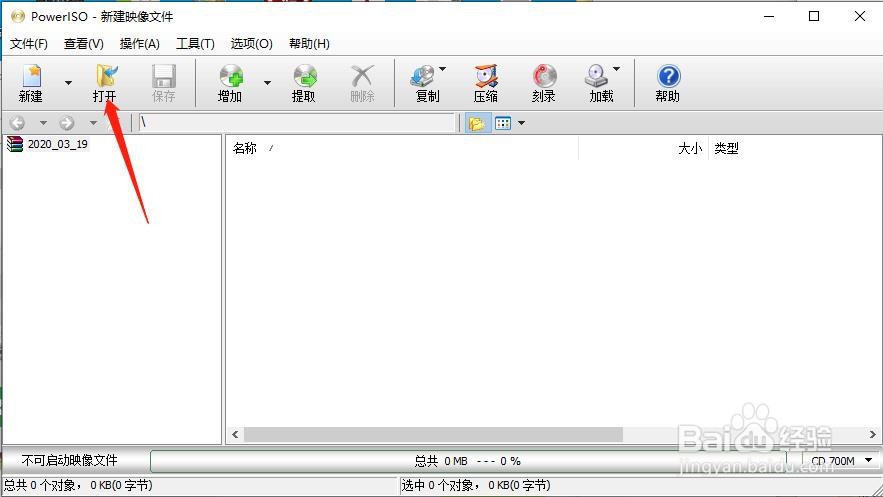
Task: Open an image file with 打开
Action: 105,83
